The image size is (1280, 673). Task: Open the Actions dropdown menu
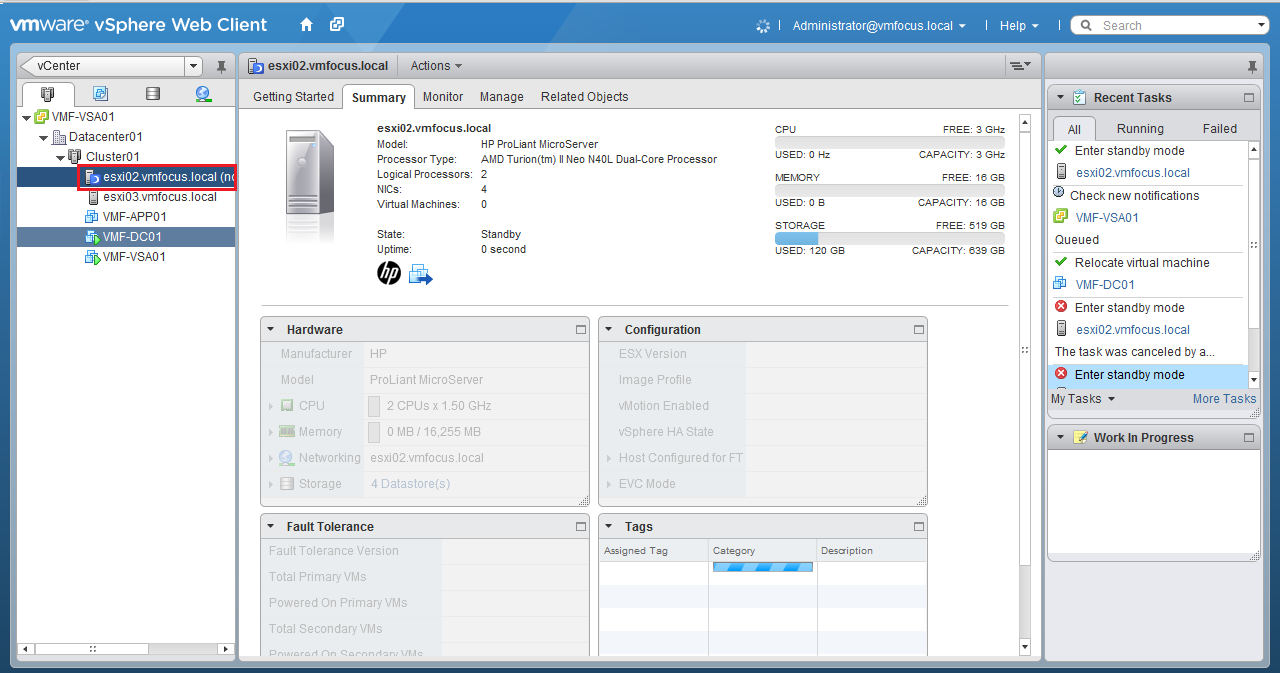(x=436, y=66)
